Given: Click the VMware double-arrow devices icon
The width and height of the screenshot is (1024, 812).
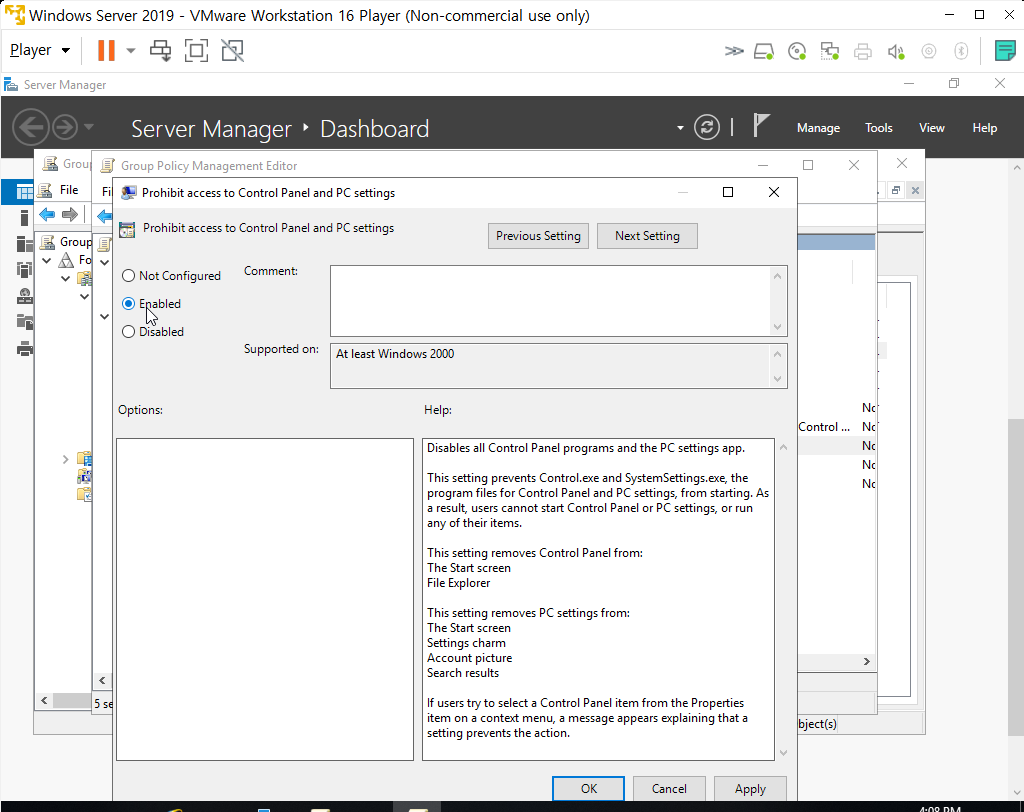Looking at the screenshot, I should tap(734, 51).
